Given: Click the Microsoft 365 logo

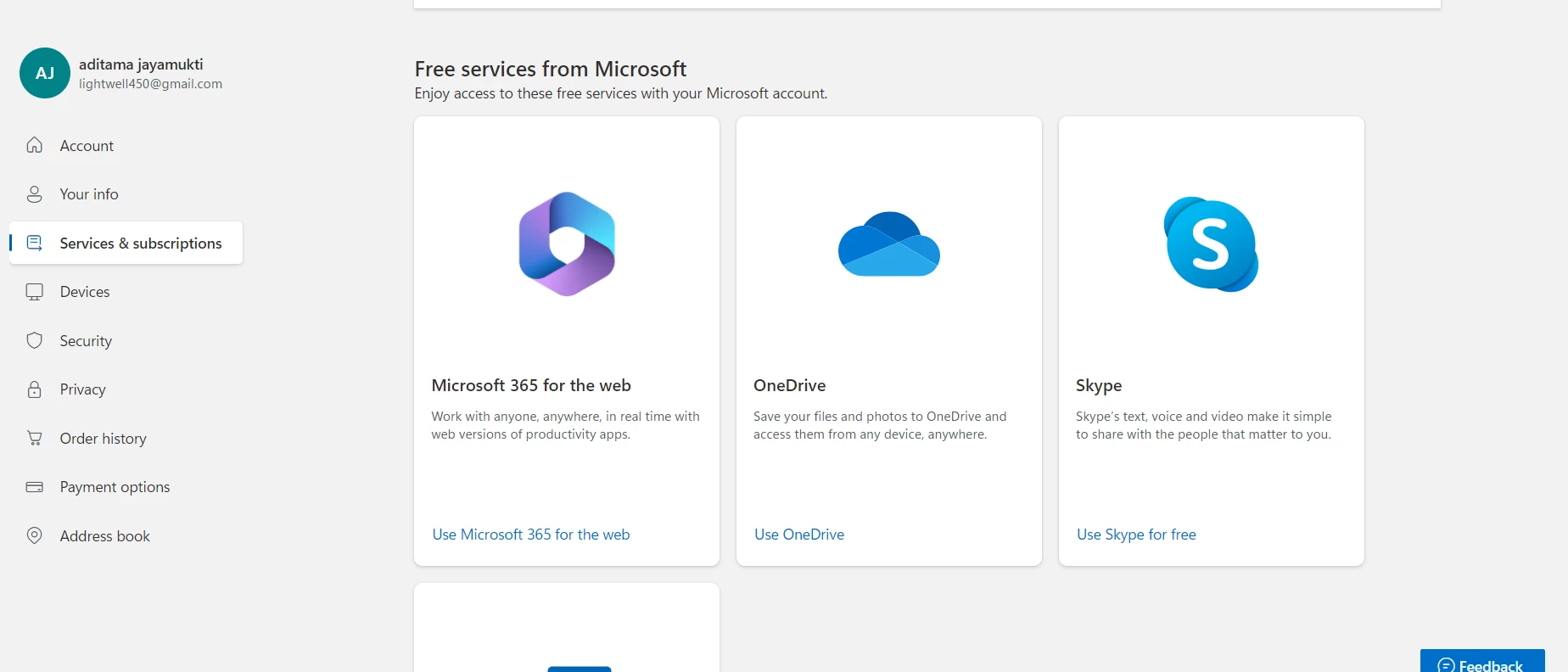Looking at the screenshot, I should click(567, 244).
